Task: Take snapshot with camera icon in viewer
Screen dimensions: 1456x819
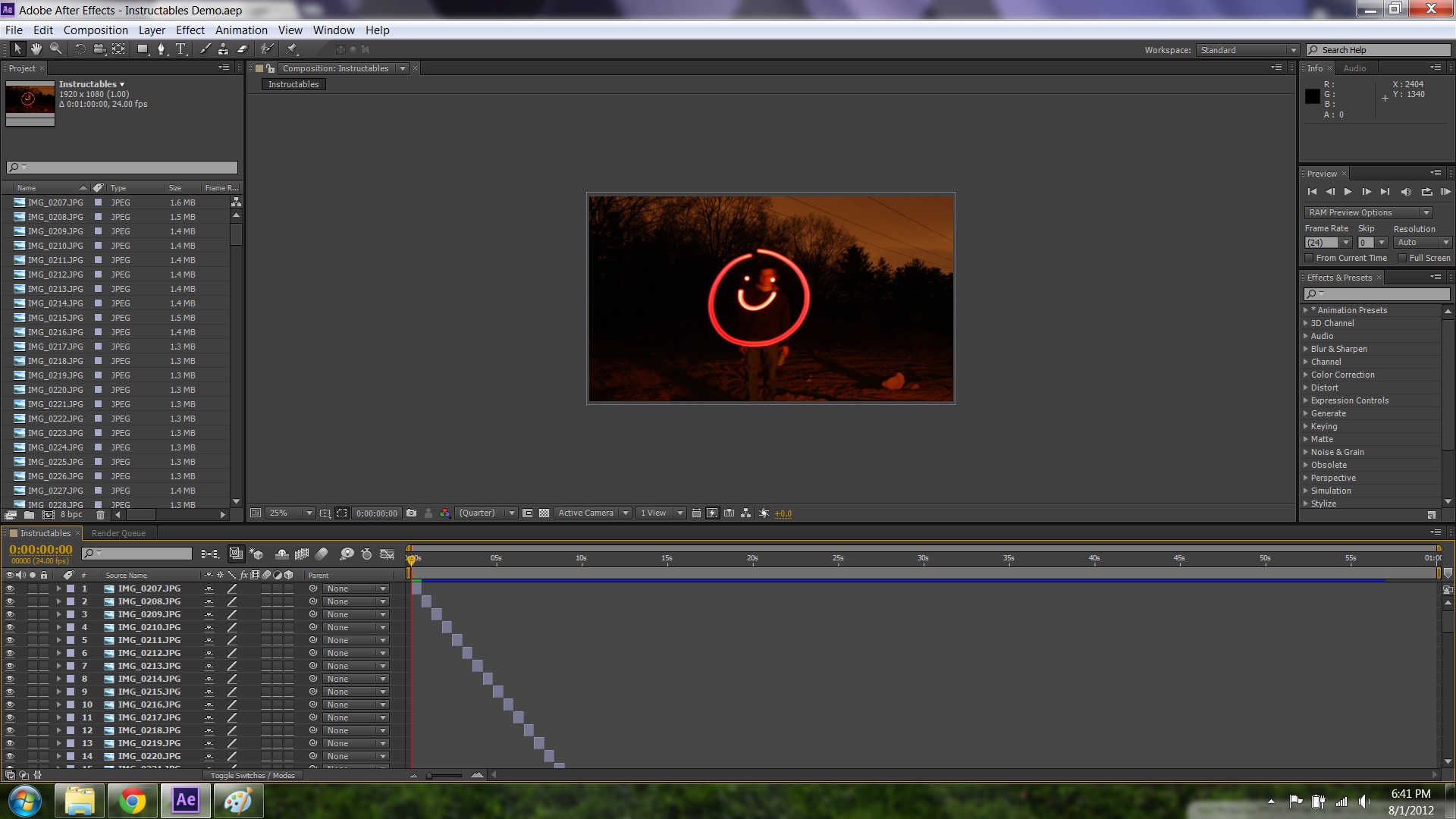Action: click(411, 513)
